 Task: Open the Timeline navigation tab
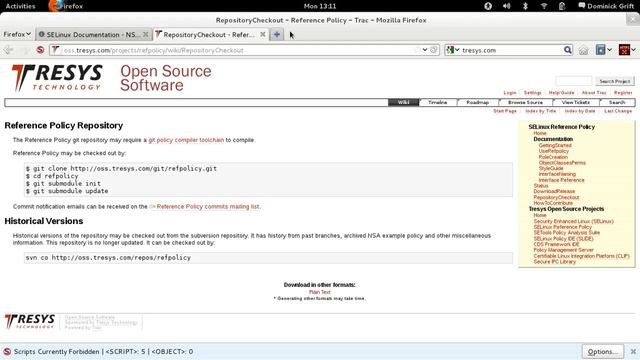(438, 102)
